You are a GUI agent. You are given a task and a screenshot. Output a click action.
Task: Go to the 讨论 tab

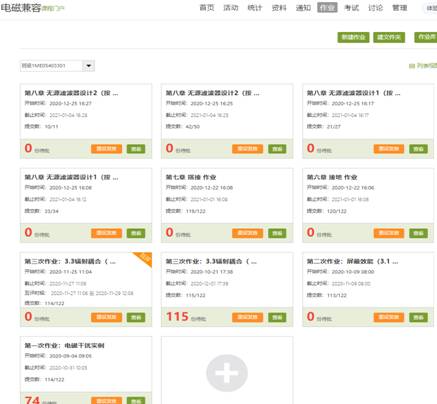(375, 8)
